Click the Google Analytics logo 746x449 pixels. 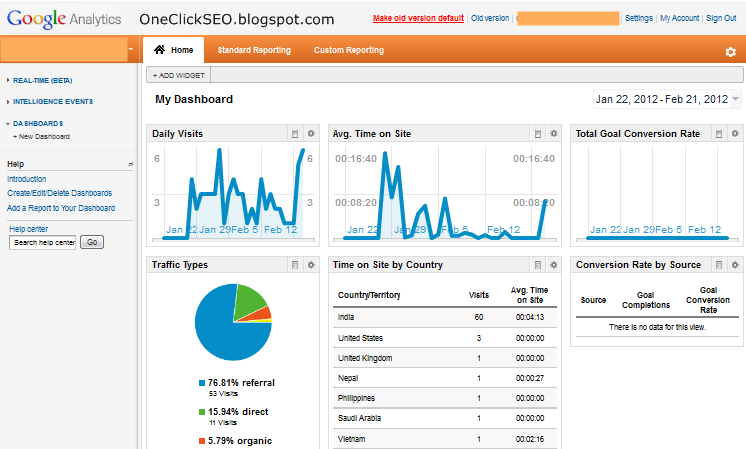pyautogui.click(x=64, y=19)
